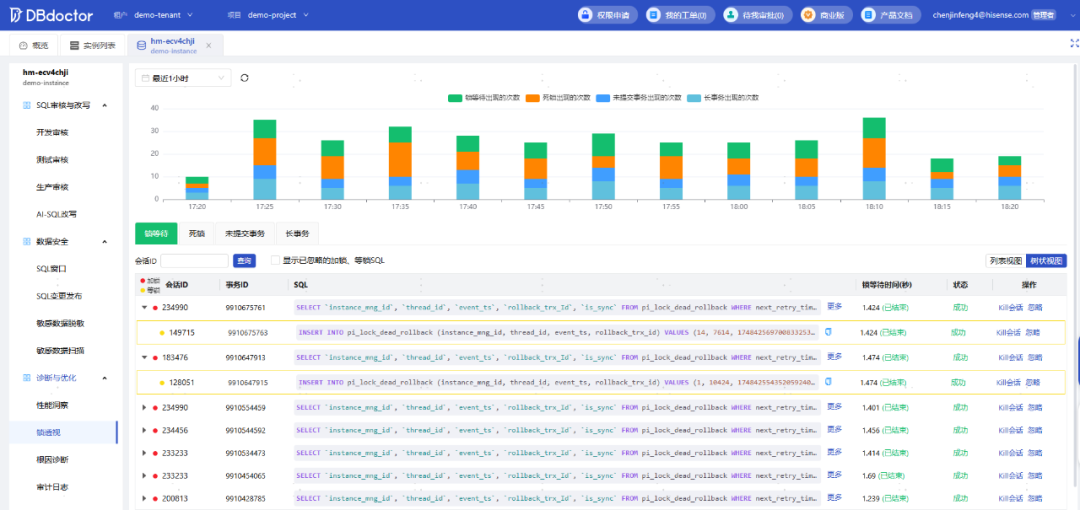Open 性能洞察 in the sidebar

(x=52, y=405)
